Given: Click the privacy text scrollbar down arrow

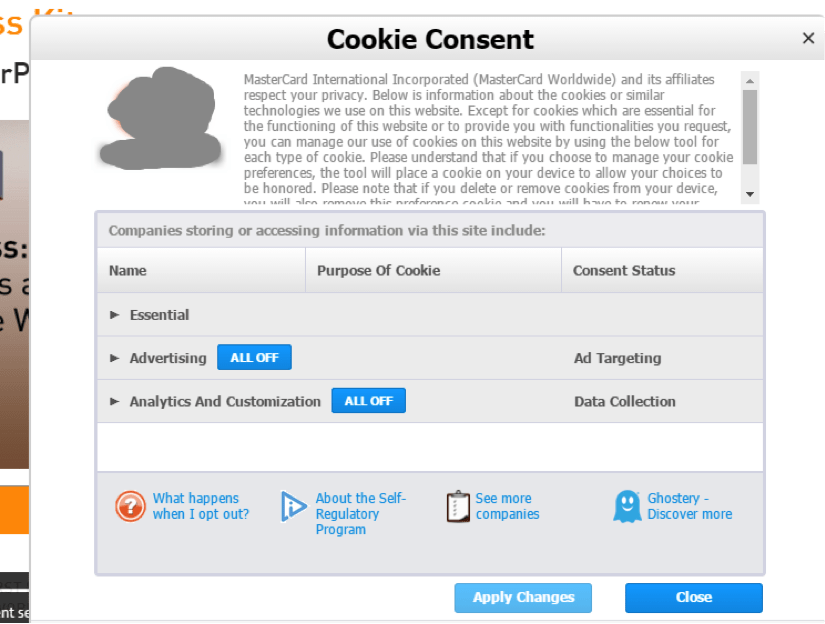Looking at the screenshot, I should (750, 194).
